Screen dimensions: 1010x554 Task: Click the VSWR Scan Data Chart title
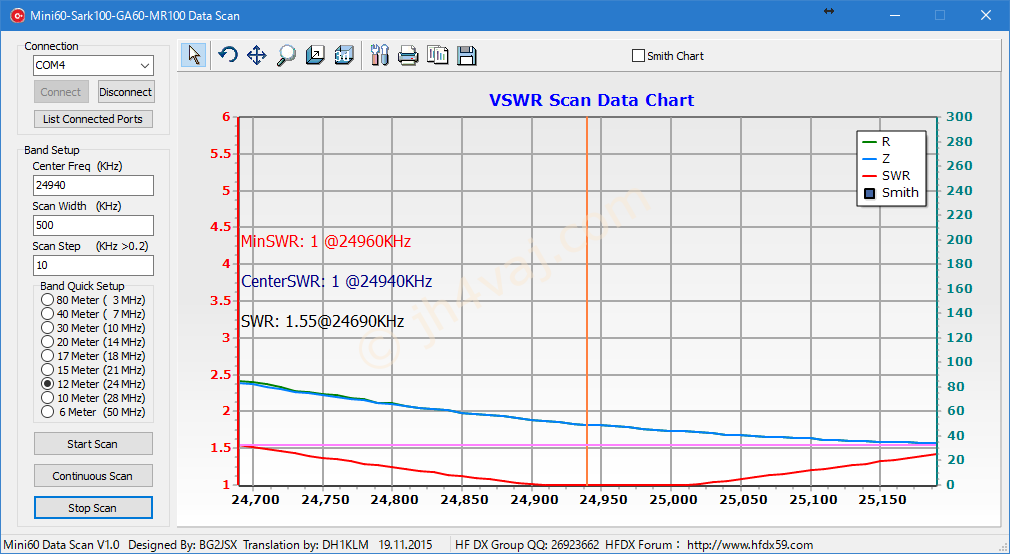(x=591, y=100)
